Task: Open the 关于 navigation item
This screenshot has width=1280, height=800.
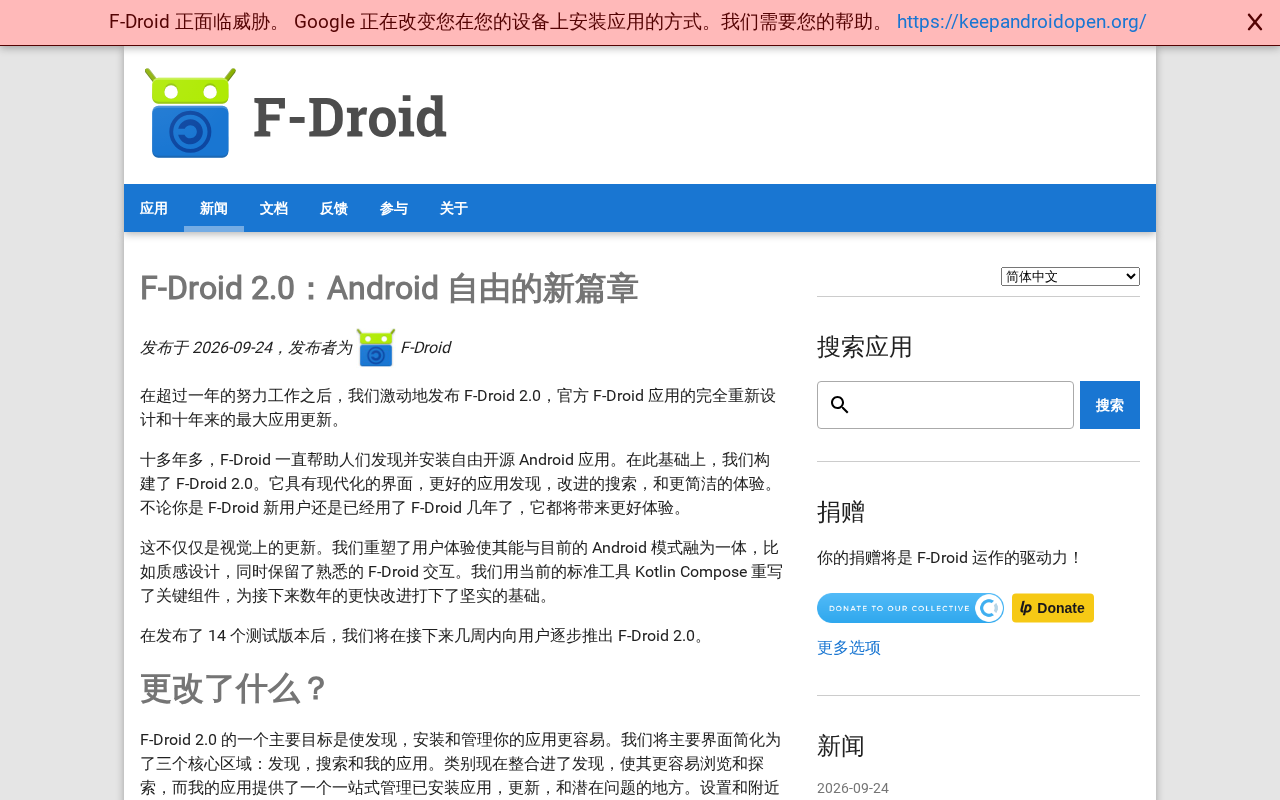Action: pyautogui.click(x=454, y=208)
